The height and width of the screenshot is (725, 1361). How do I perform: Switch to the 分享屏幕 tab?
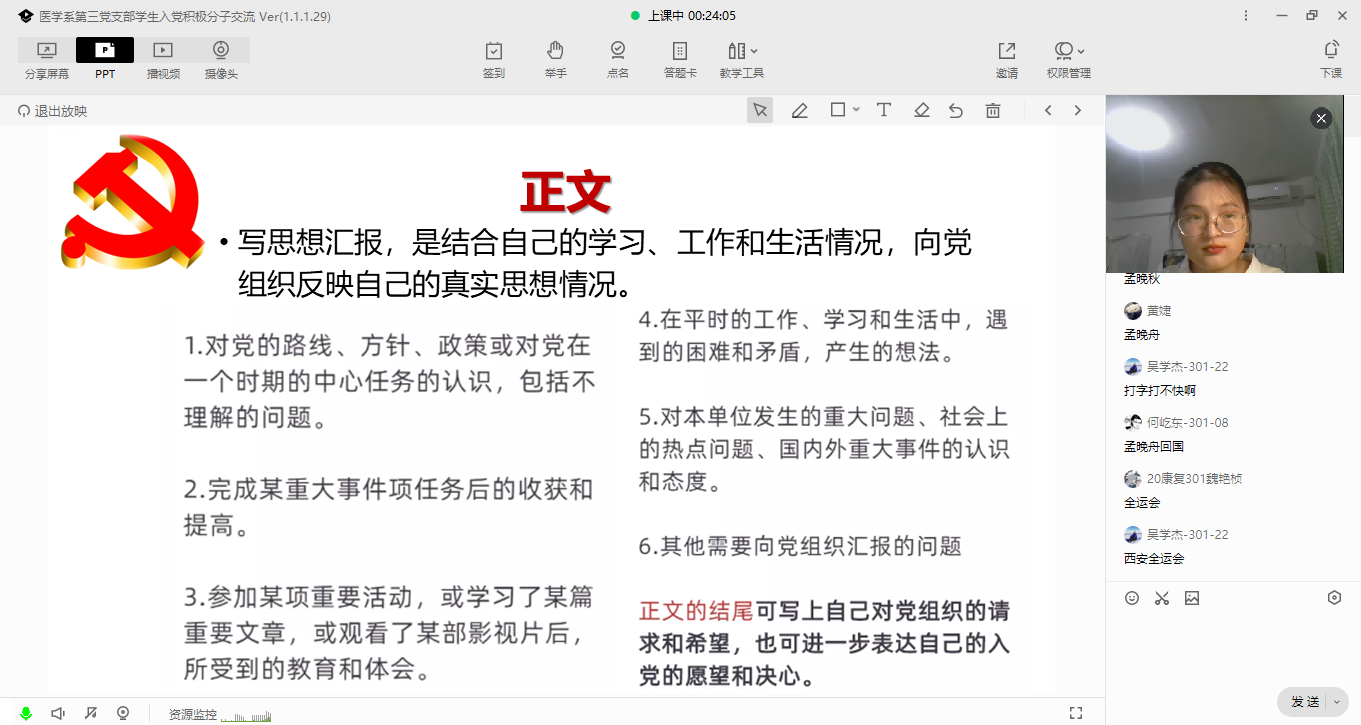[47, 59]
